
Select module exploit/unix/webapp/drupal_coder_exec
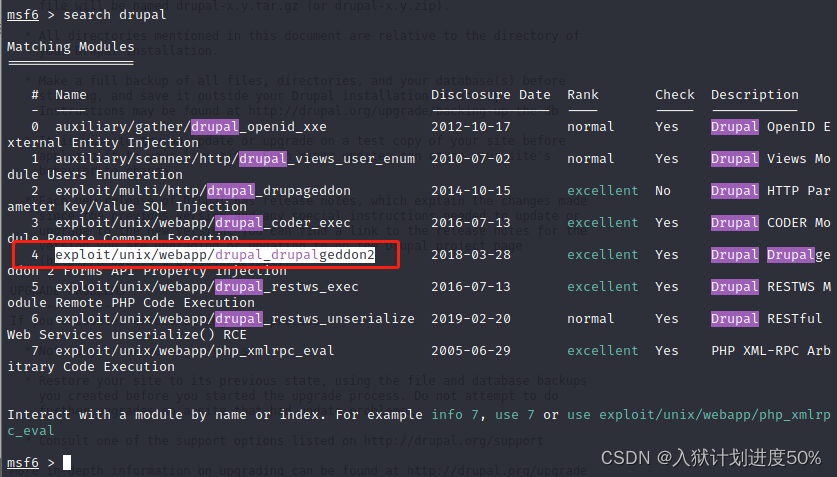[203, 223]
